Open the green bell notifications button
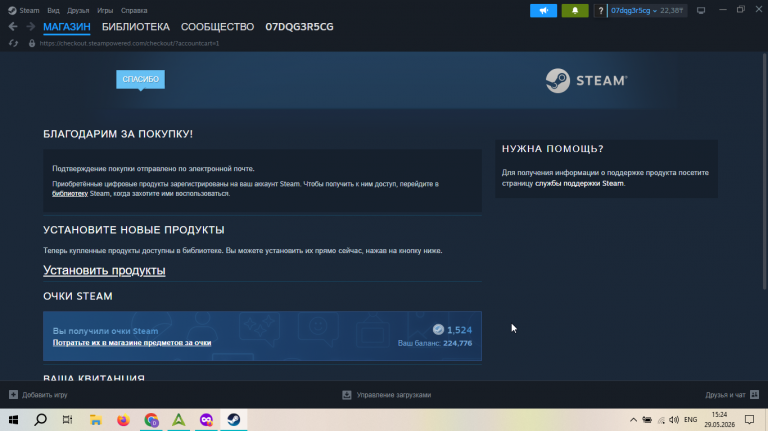This screenshot has height=431, width=768. click(575, 10)
